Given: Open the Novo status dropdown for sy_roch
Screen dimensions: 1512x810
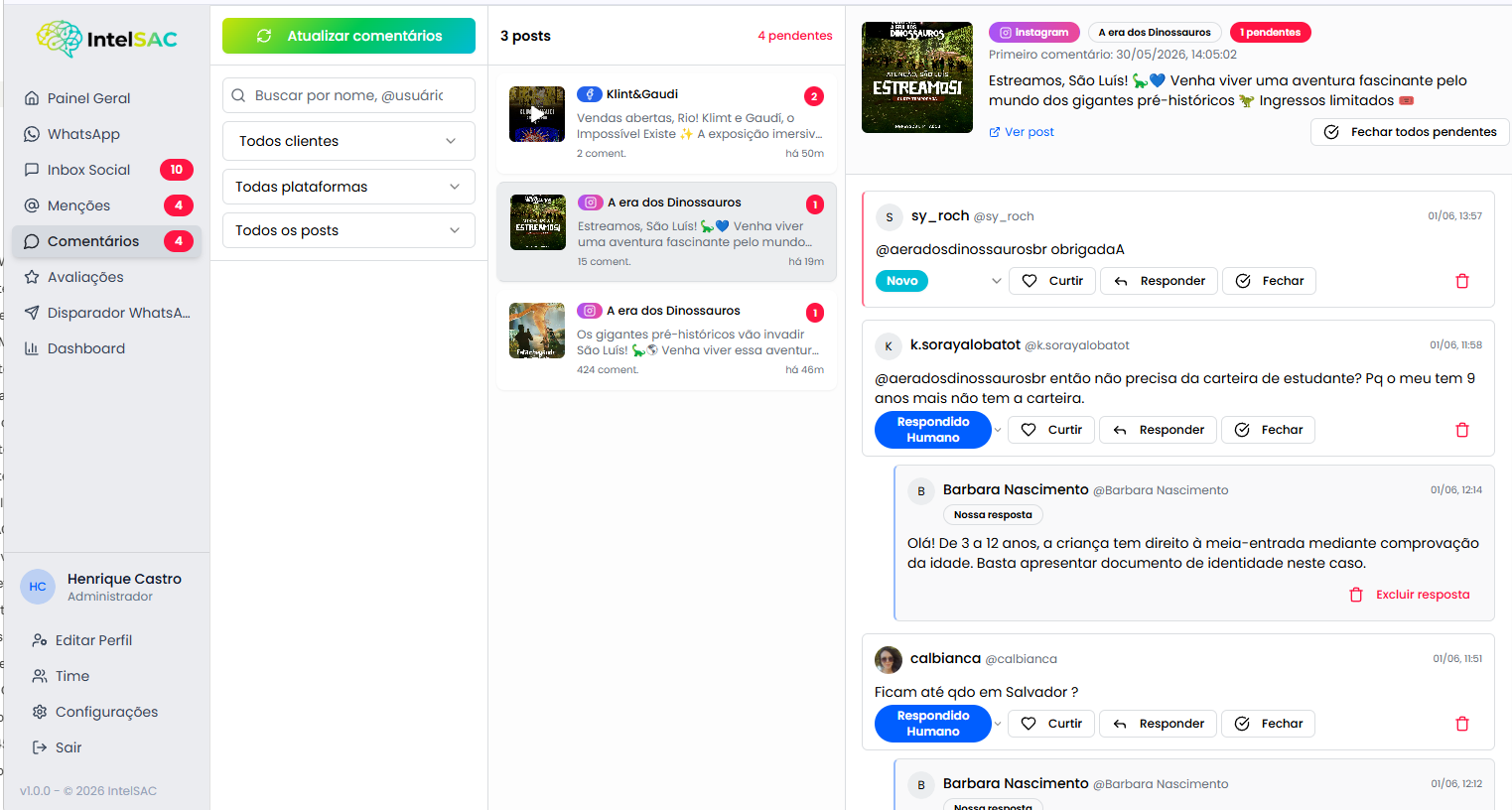Looking at the screenshot, I should [x=939, y=281].
